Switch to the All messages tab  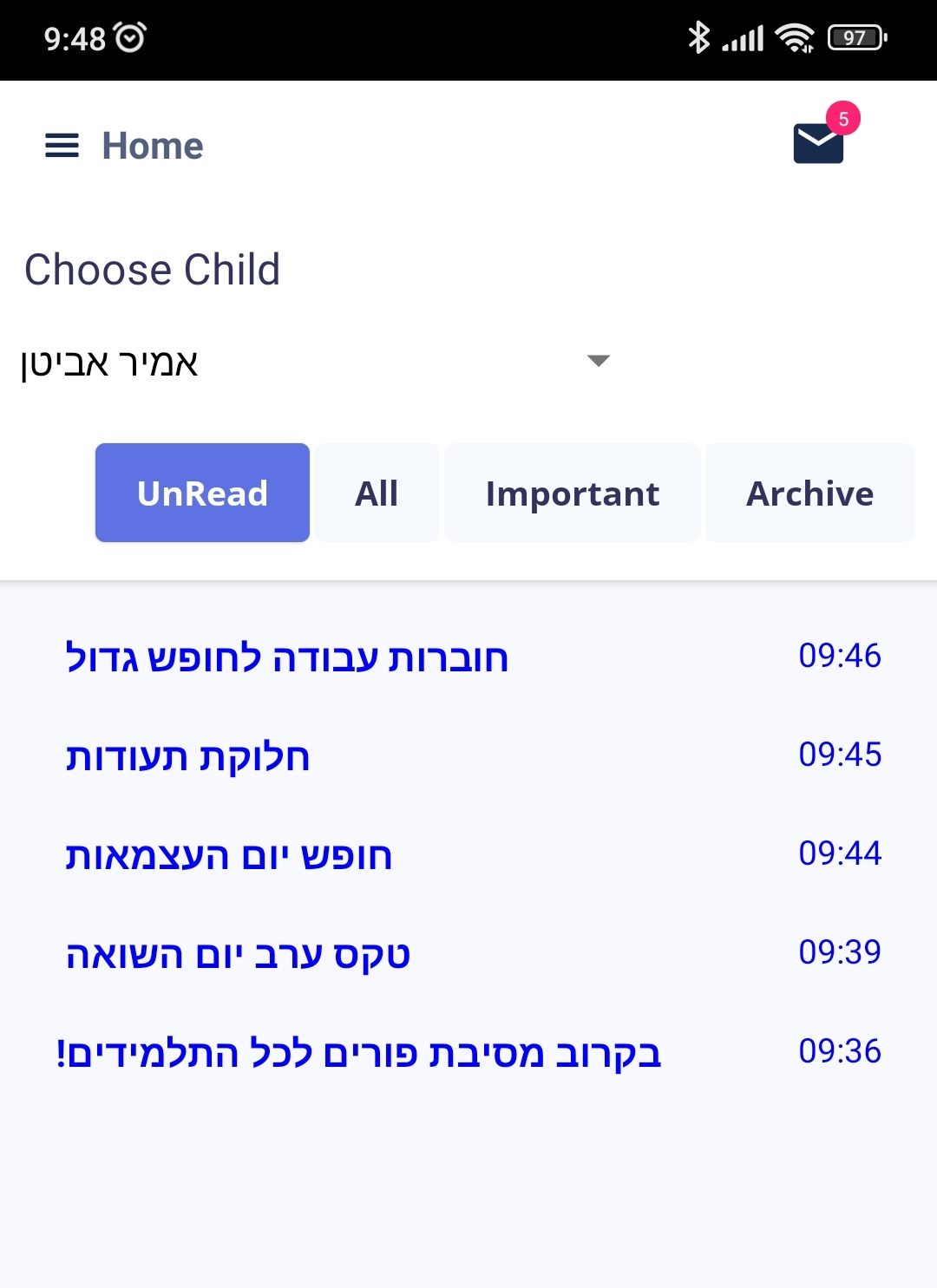377,493
